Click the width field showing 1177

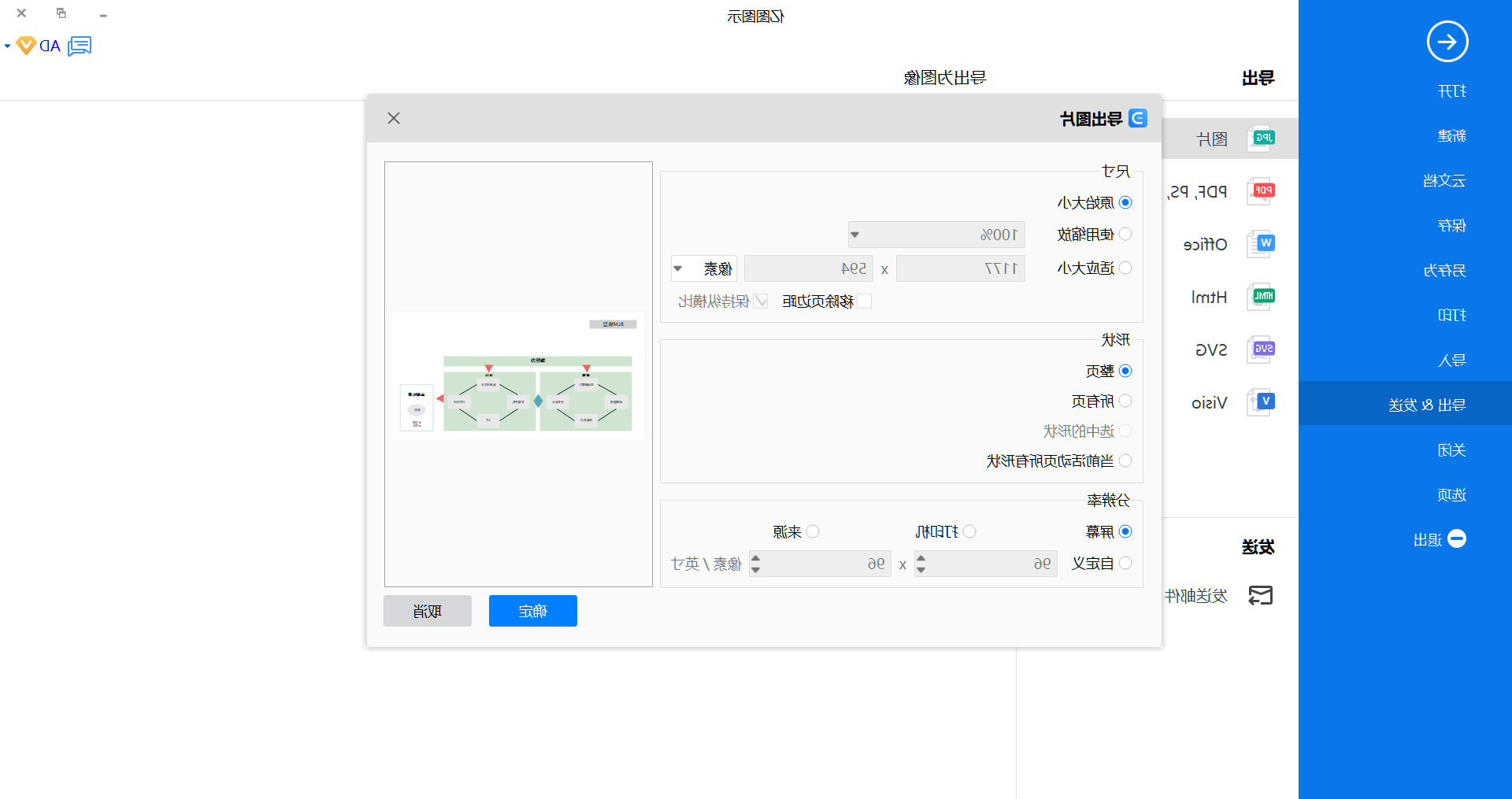[961, 268]
